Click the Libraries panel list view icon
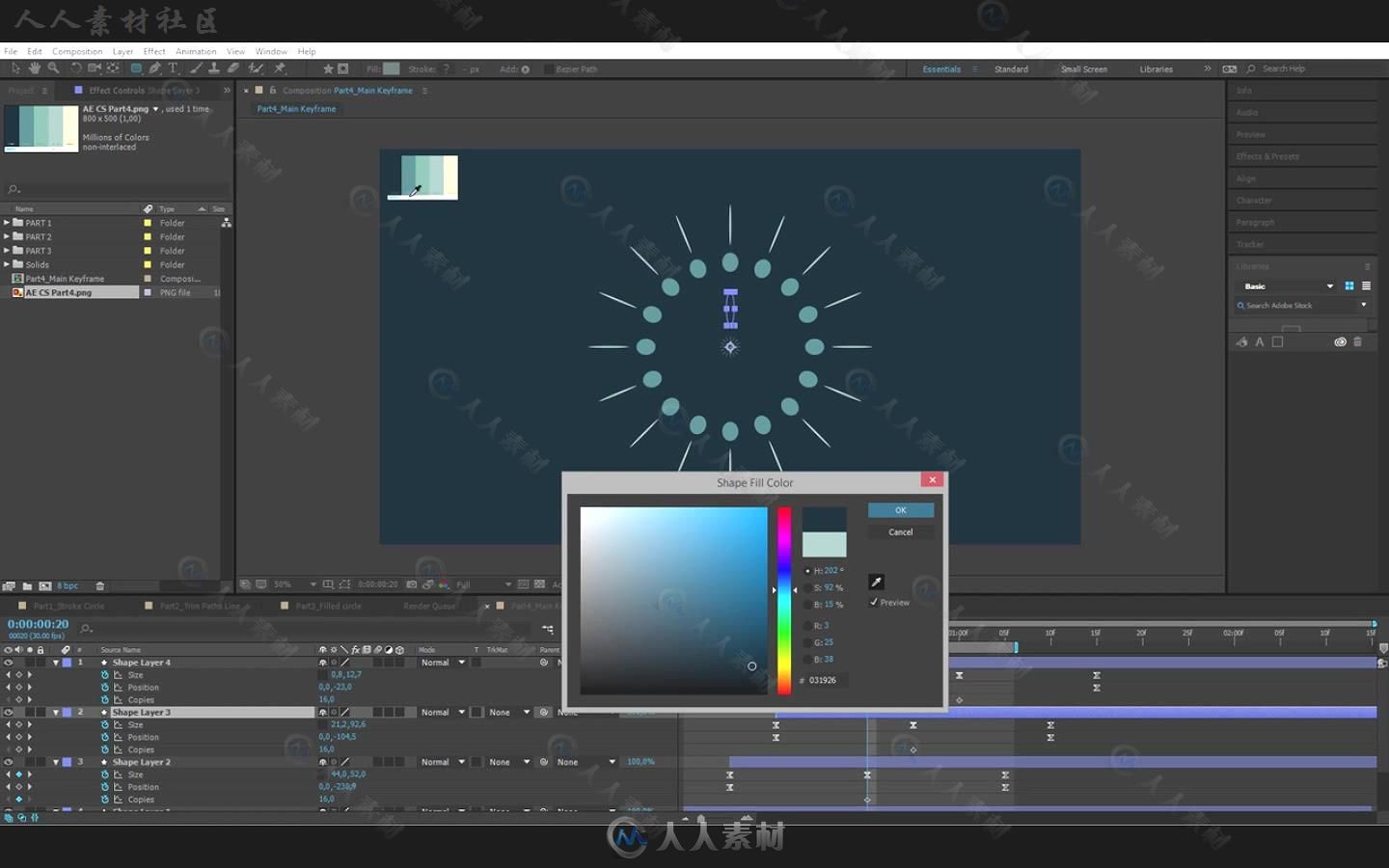Screen dimensions: 1389x868 click(x=1366, y=286)
